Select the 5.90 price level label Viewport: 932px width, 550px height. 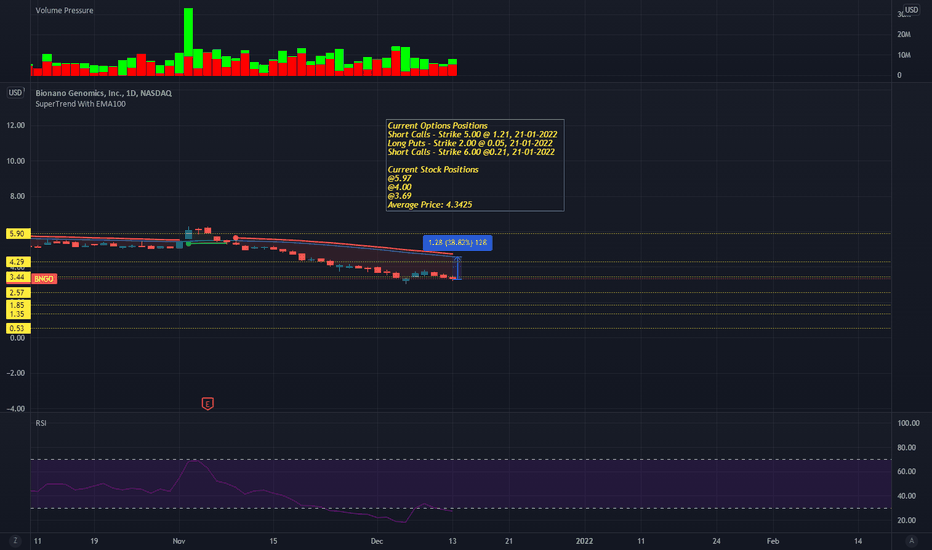coord(18,234)
